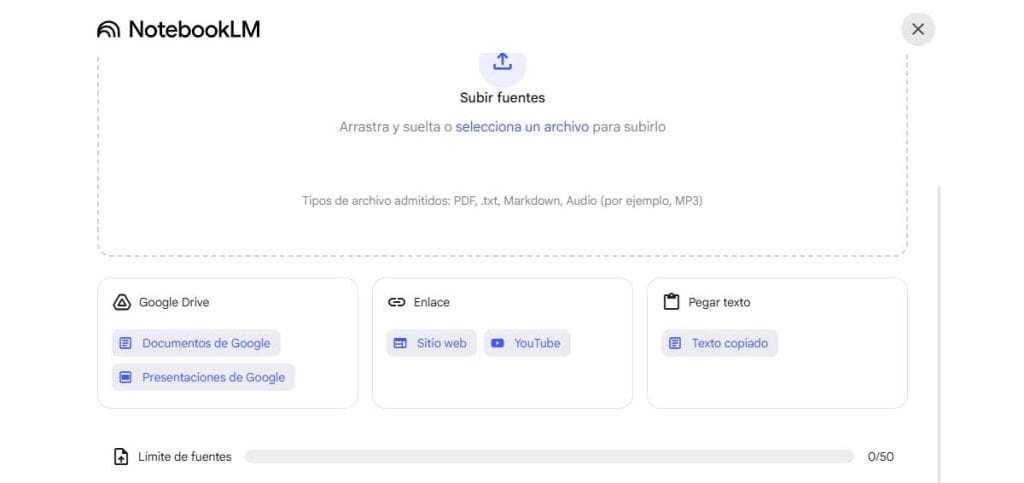Click the Sitio web browser icon

coord(400,343)
